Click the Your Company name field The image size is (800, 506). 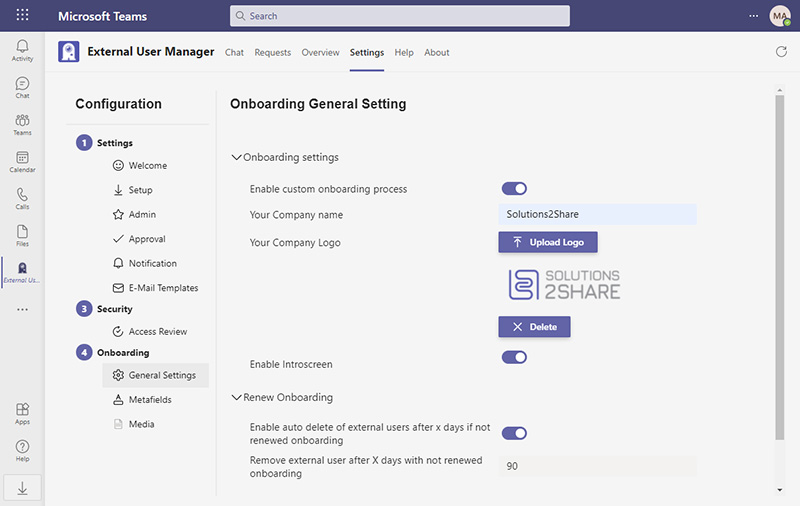pyautogui.click(x=597, y=214)
